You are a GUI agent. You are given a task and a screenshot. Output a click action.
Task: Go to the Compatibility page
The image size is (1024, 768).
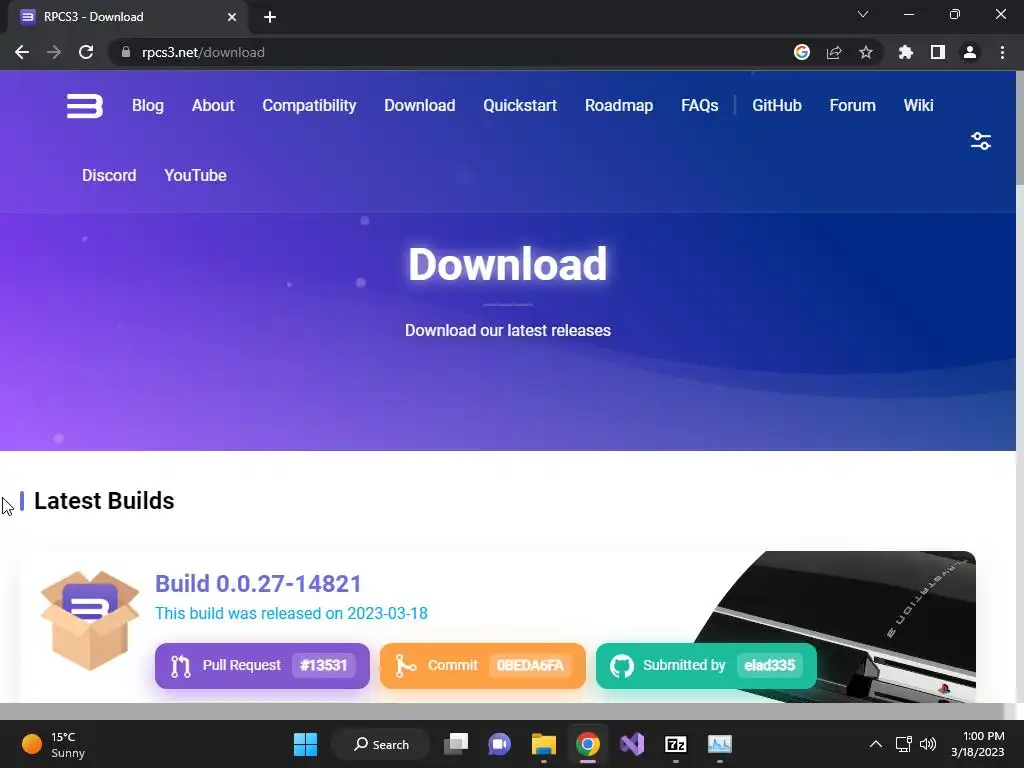click(309, 106)
